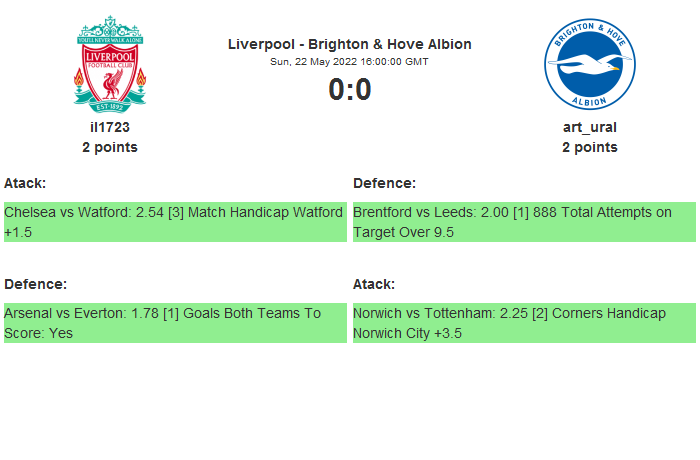The width and height of the screenshot is (700, 460).
Task: Open user art_ural's profile name
Action: [589, 127]
